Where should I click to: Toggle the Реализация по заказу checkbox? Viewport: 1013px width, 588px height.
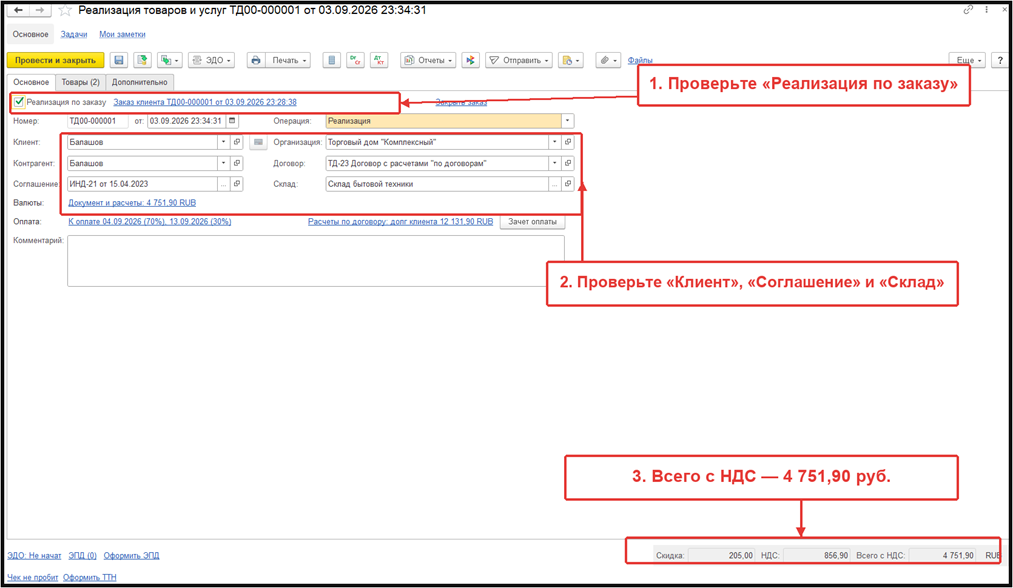[x=19, y=102]
